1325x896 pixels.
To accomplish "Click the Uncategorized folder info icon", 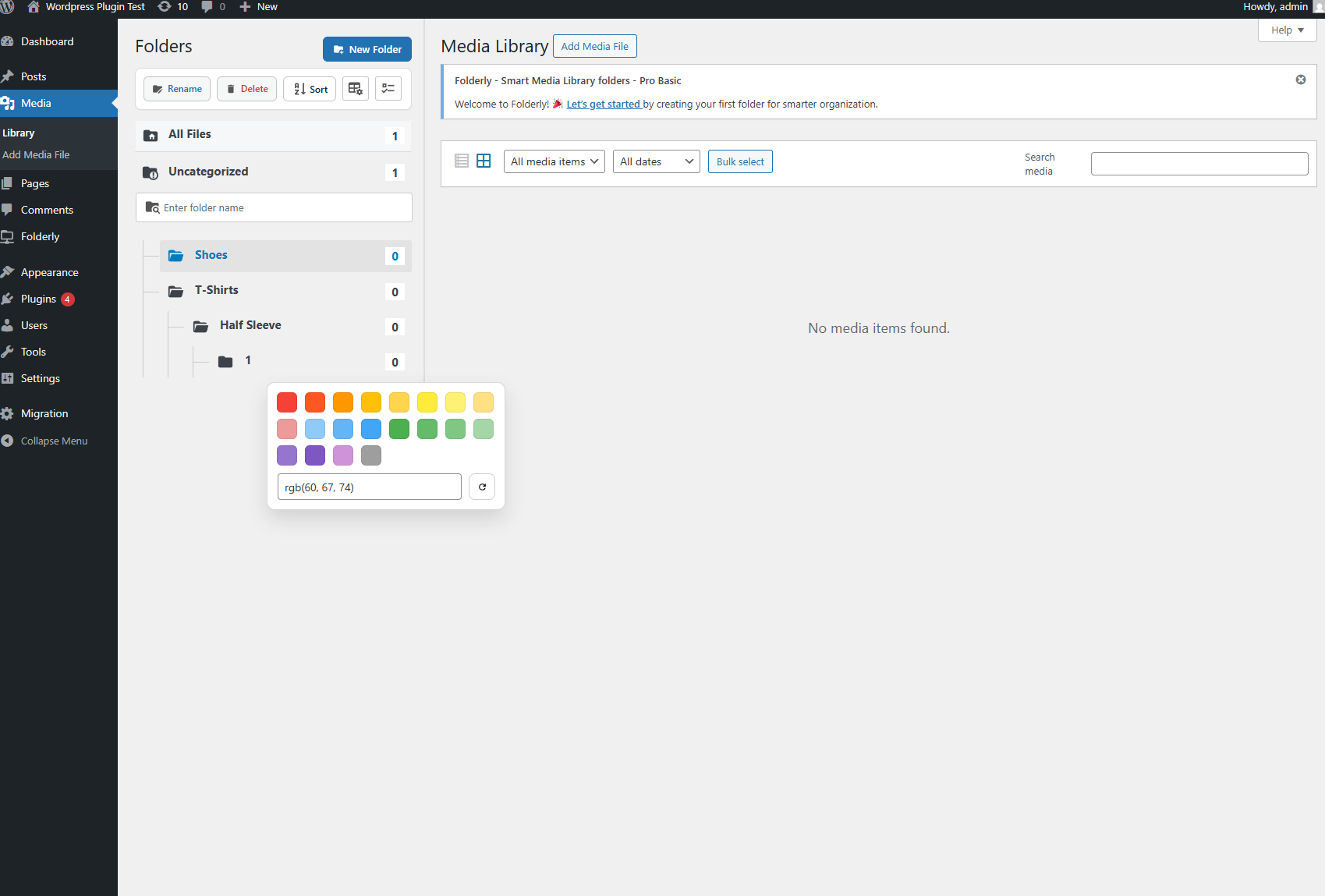I will [151, 173].
